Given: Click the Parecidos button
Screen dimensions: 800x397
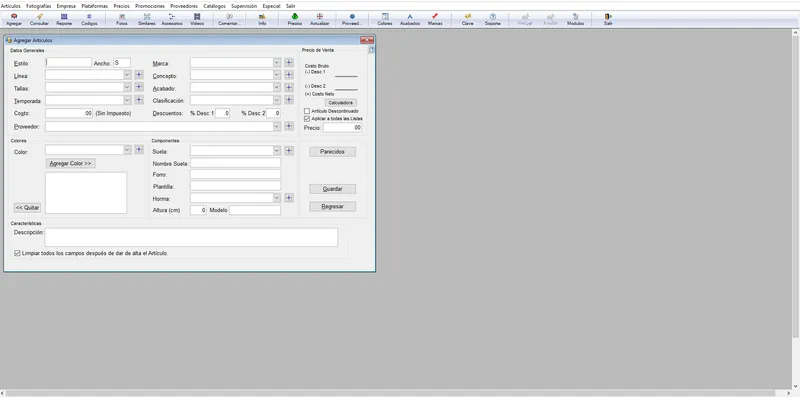Looking at the screenshot, I should 333,152.
